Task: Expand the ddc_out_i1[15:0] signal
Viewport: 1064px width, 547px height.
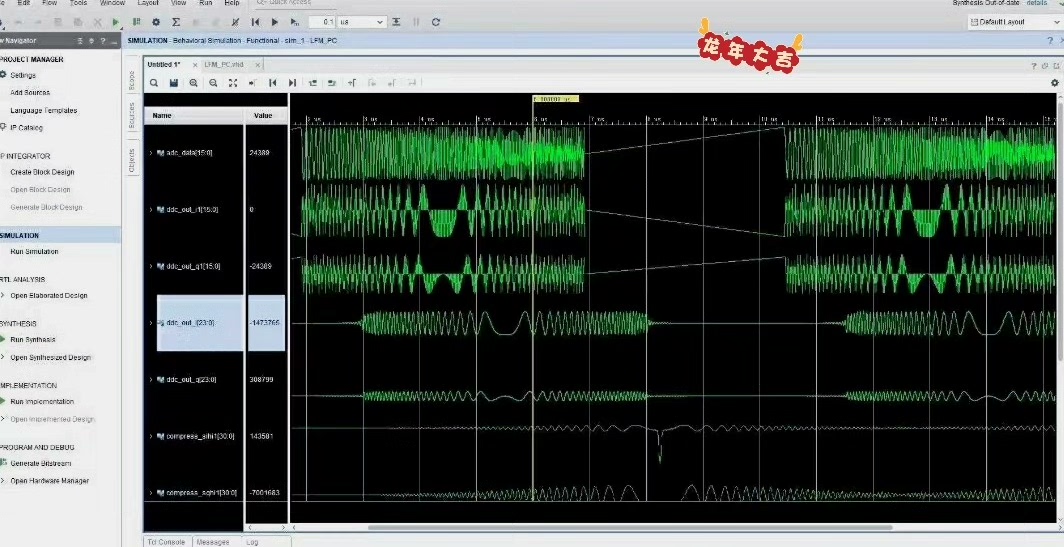Action: (x=151, y=210)
